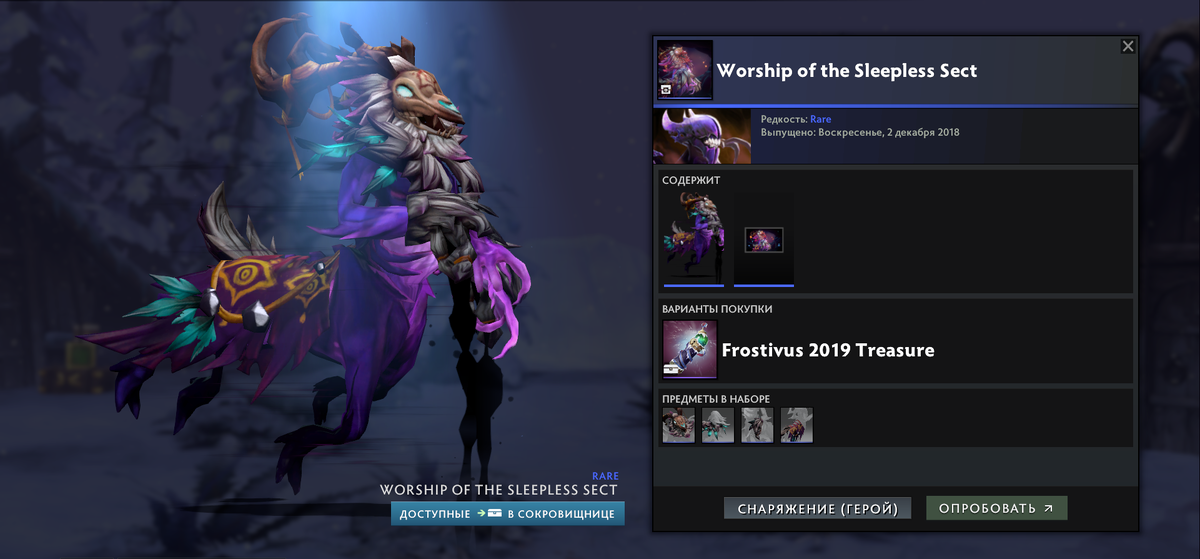
Task: Close the item details panel
Action: [1128, 46]
